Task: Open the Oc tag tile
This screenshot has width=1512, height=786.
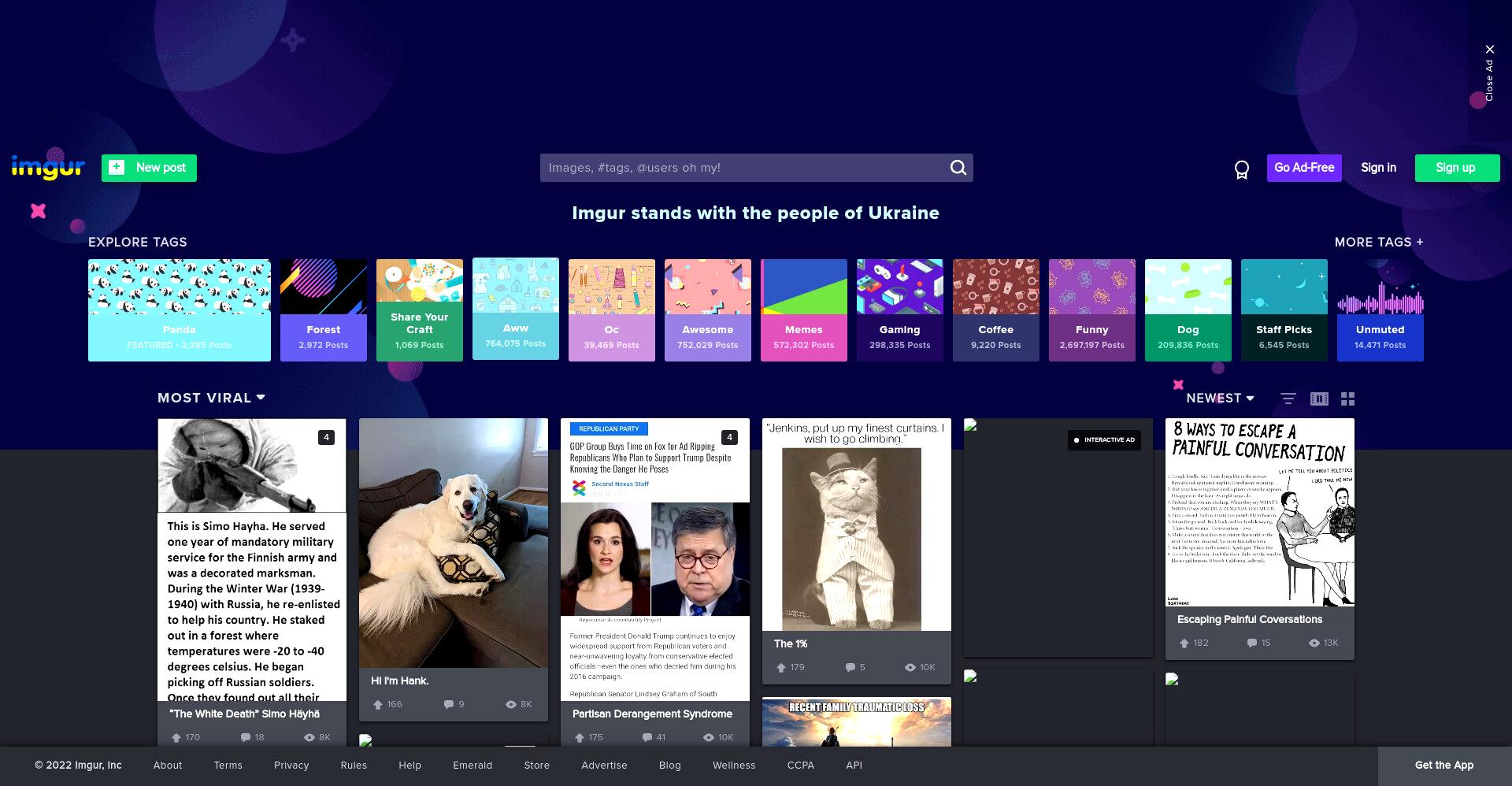Action: 612,310
